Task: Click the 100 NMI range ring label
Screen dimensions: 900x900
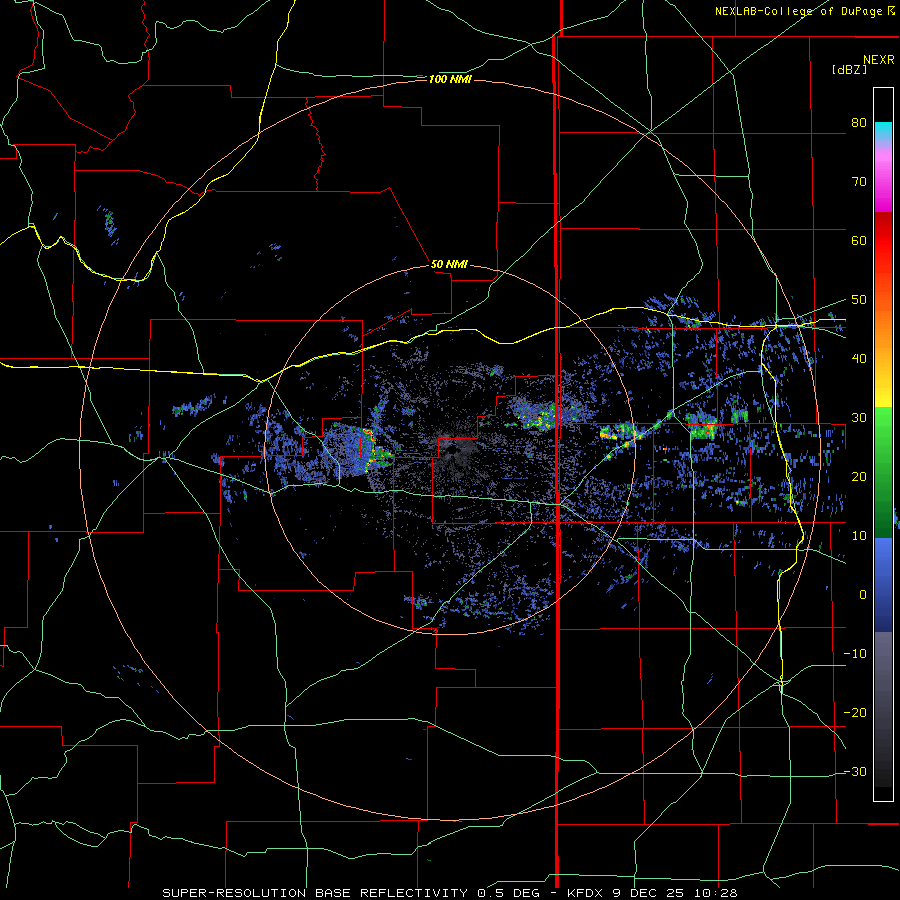Action: (x=450, y=79)
